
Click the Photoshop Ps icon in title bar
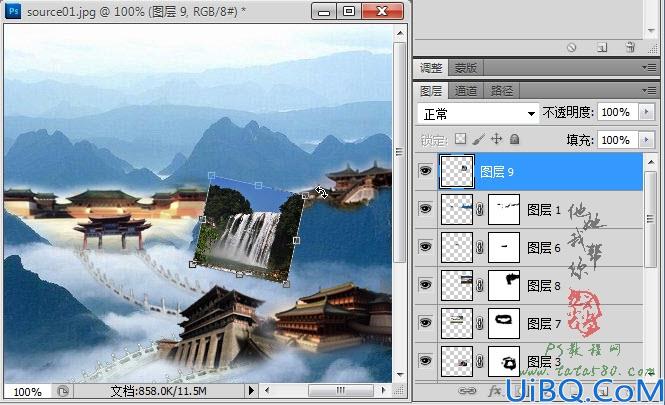(x=13, y=10)
